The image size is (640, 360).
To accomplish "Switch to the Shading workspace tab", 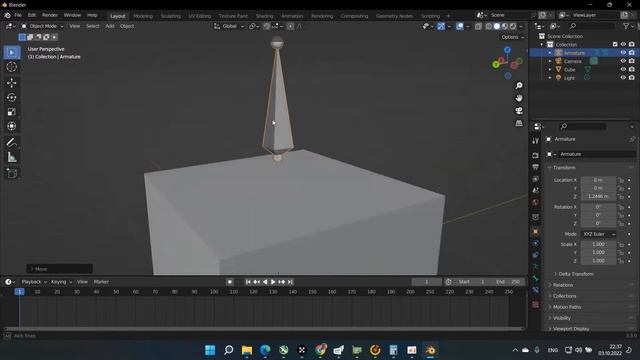I will 264,16.
